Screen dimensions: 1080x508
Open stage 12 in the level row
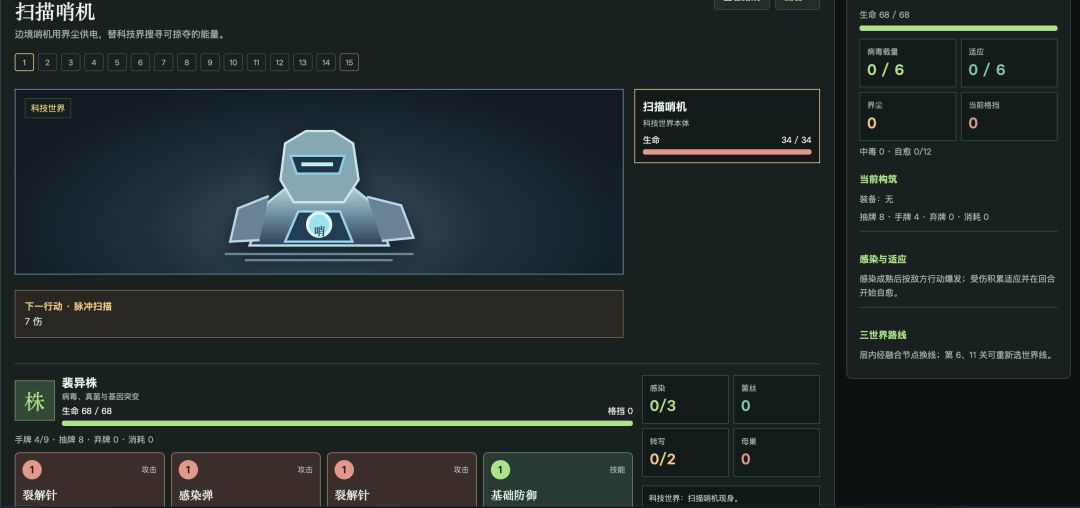click(x=279, y=63)
